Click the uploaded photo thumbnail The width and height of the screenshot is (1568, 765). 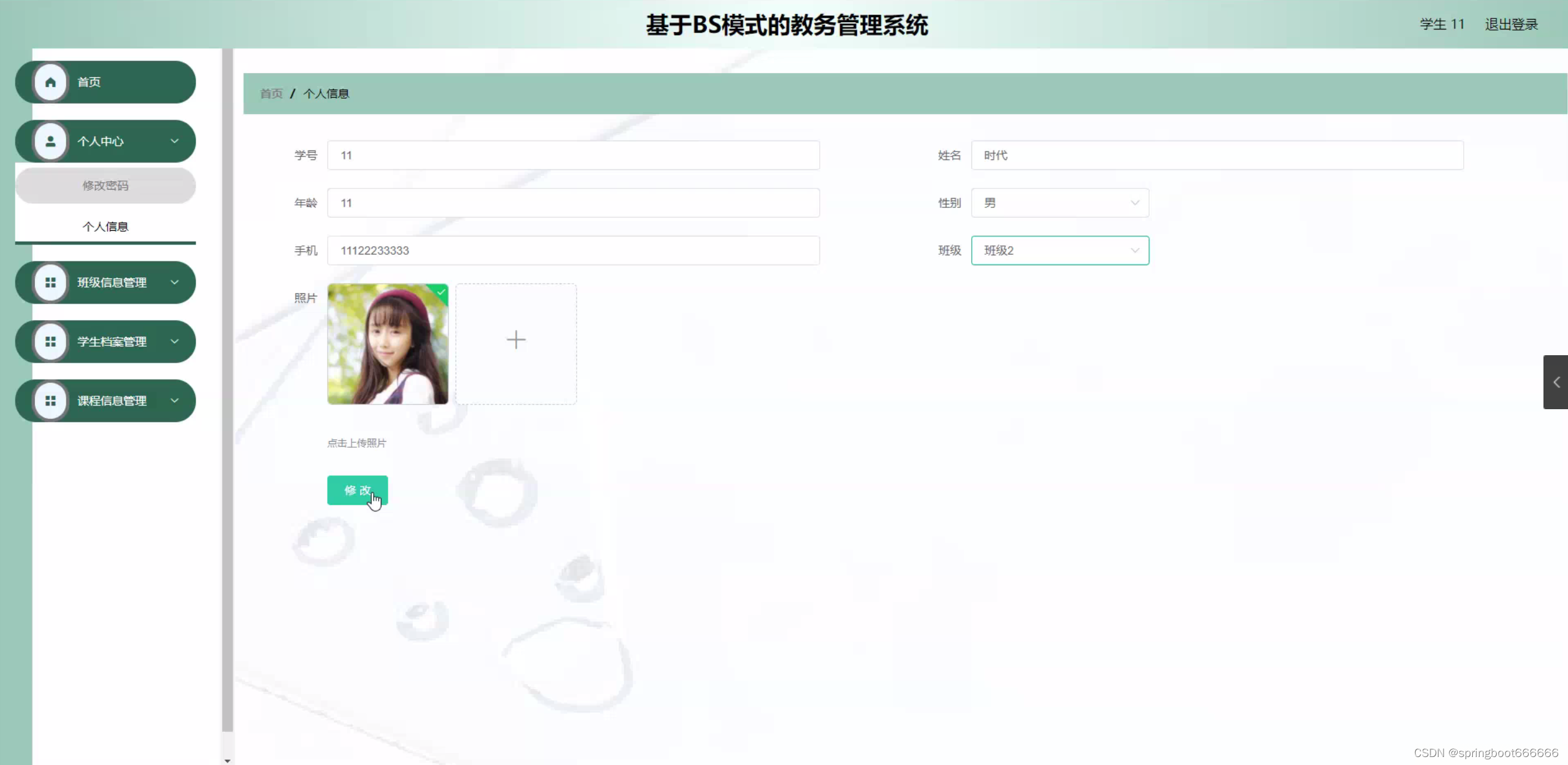pos(388,344)
